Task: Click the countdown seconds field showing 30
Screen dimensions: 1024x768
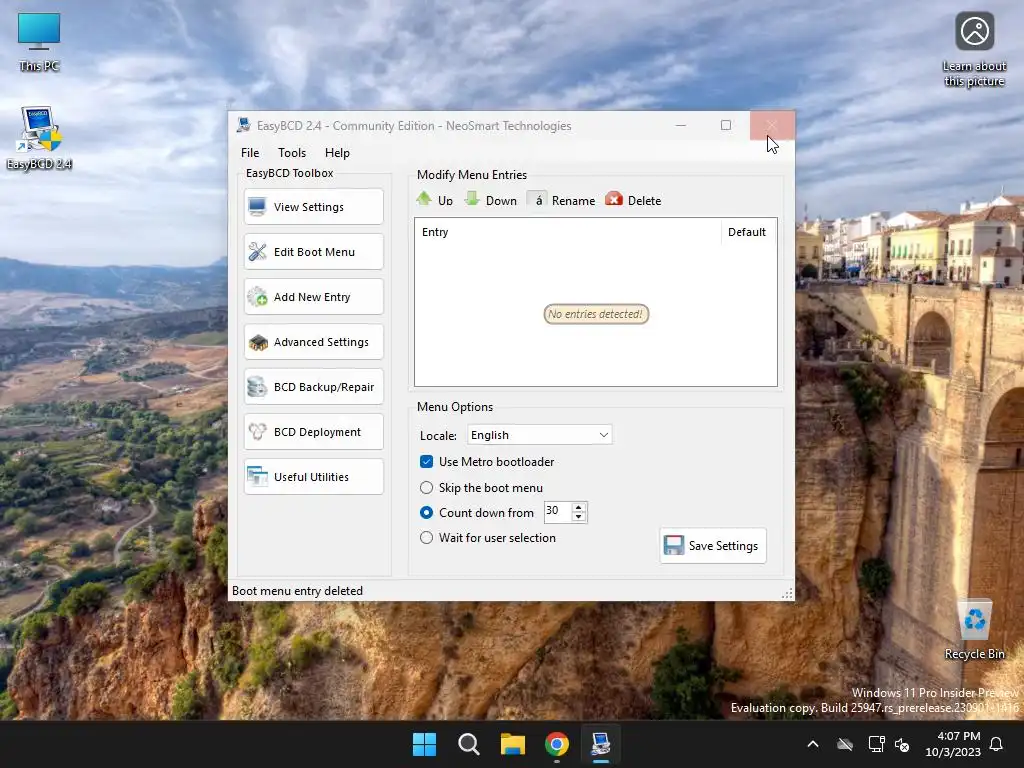Action: [557, 511]
